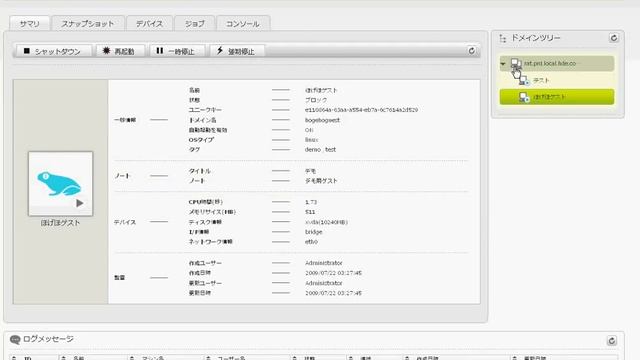Click the unique key UUID value
The width and height of the screenshot is (640, 360).
click(361, 110)
